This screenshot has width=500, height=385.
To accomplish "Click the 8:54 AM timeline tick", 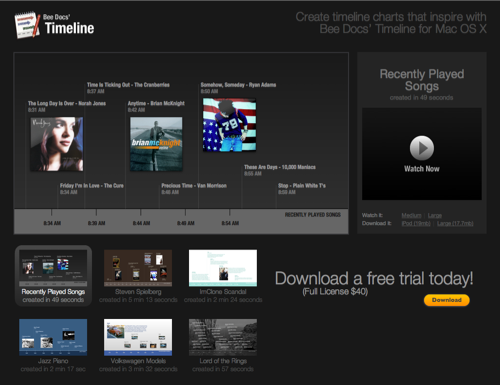I will pos(230,223).
